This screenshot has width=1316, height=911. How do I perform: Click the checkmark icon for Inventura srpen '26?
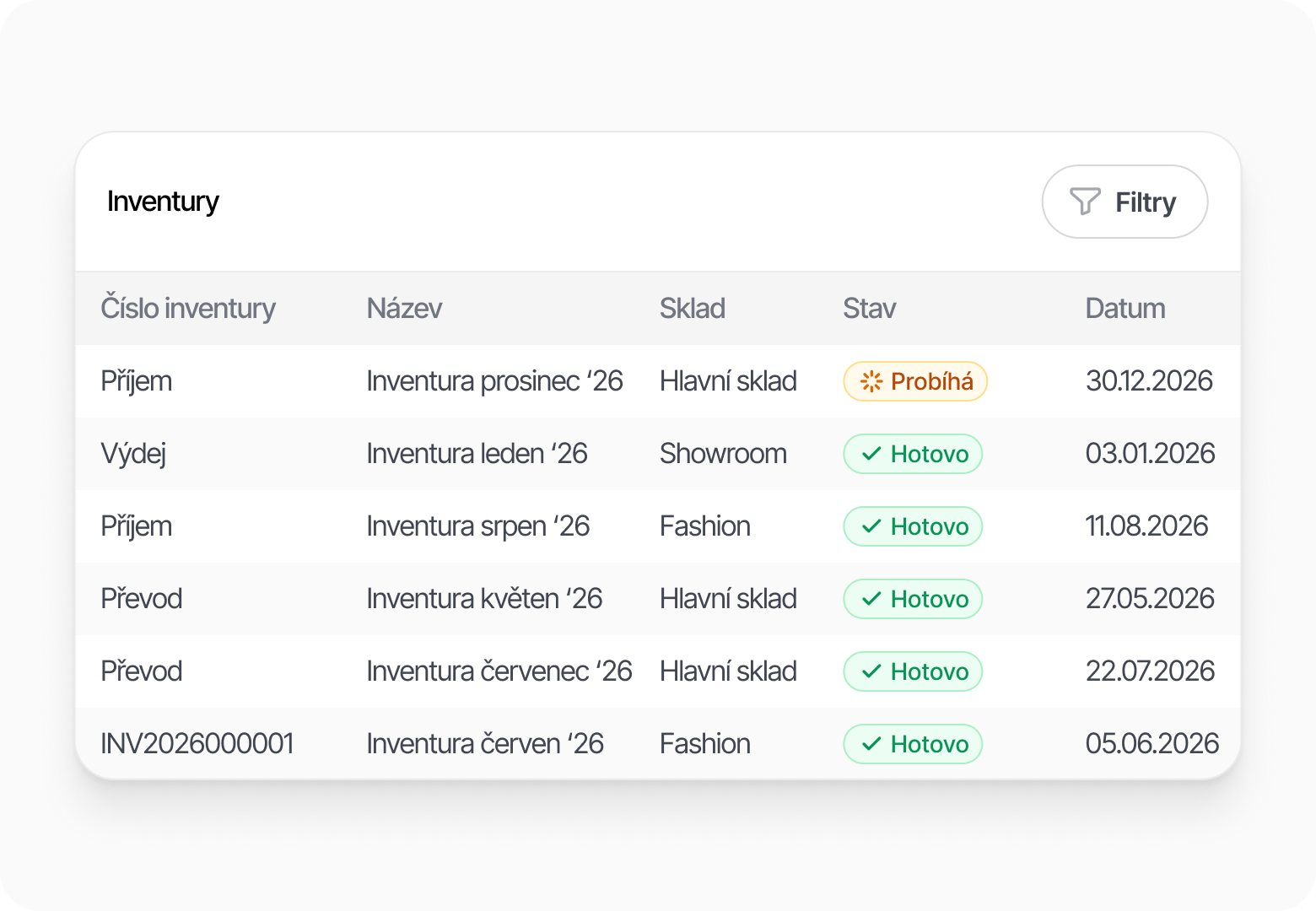point(871,526)
